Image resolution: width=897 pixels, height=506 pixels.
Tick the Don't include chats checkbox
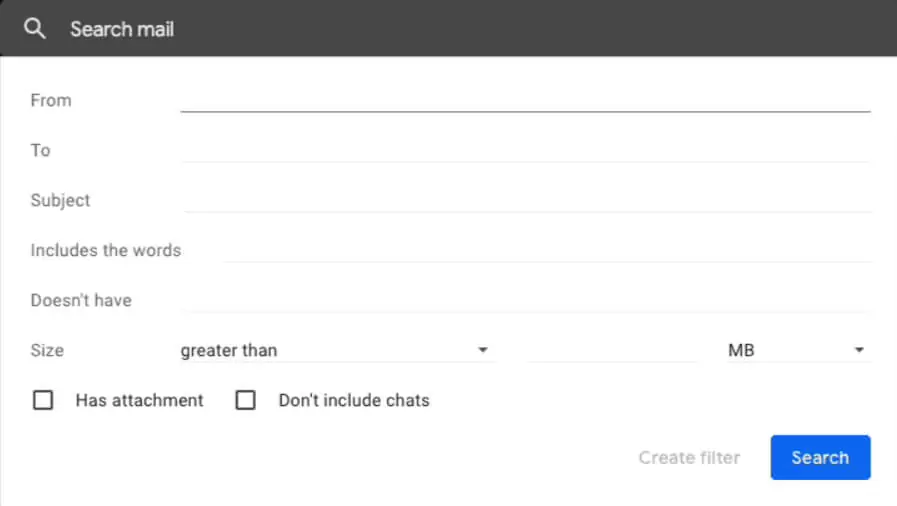pyautogui.click(x=245, y=400)
